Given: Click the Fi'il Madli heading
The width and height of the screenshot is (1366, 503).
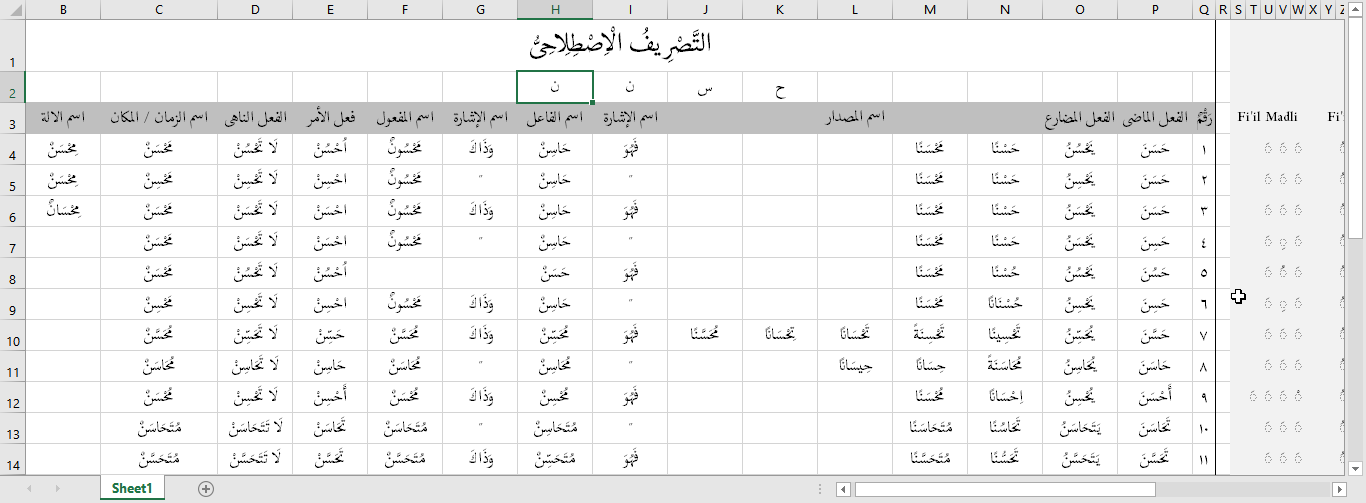Looking at the screenshot, I should point(1267,117).
